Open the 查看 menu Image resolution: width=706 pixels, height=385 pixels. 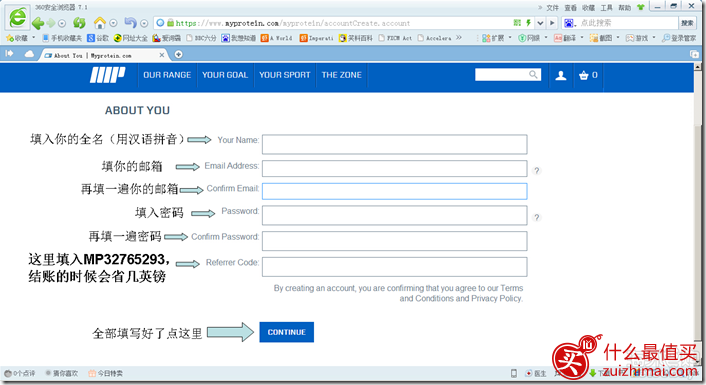pos(570,8)
